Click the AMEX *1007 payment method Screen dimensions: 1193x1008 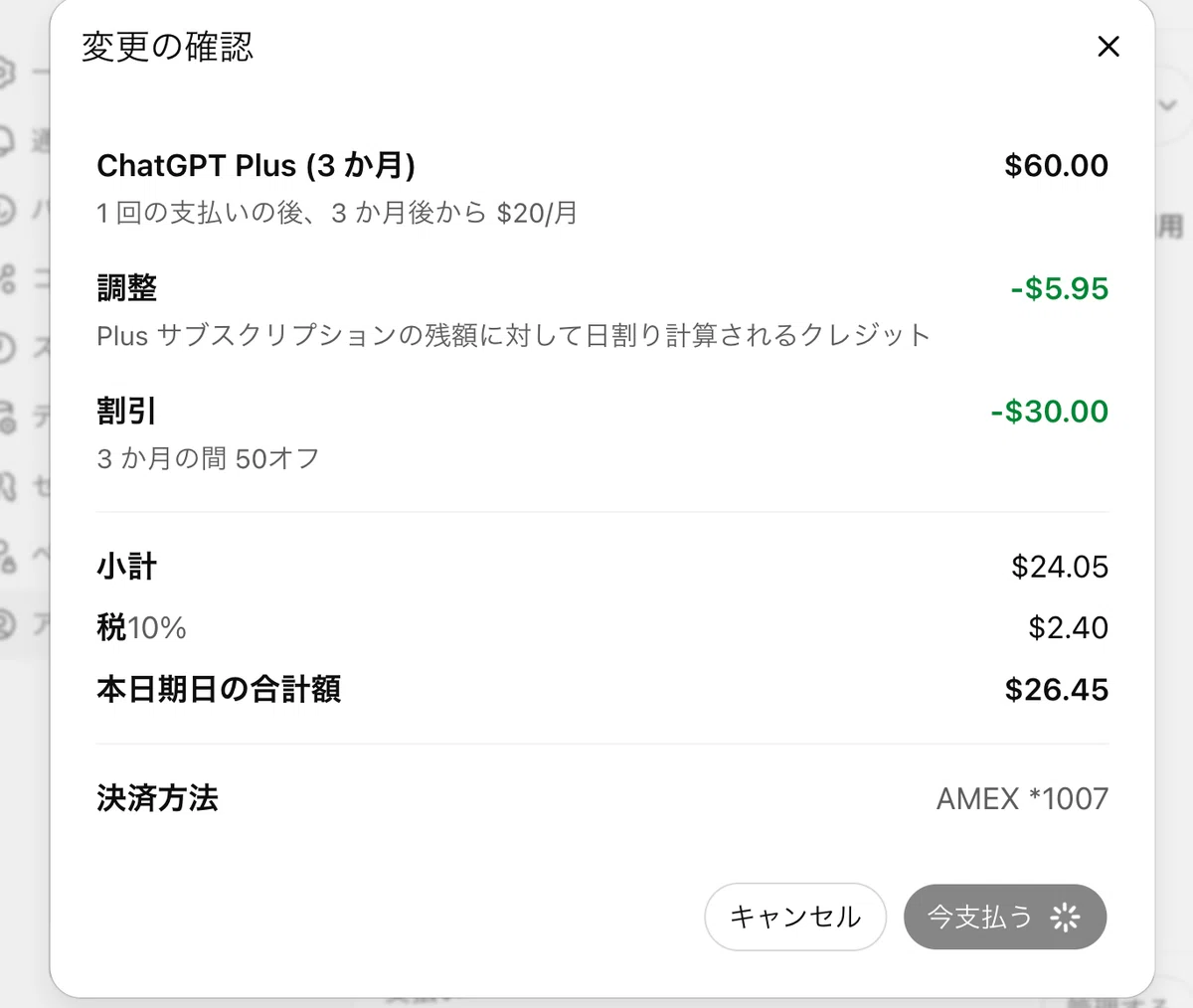pos(1022,798)
